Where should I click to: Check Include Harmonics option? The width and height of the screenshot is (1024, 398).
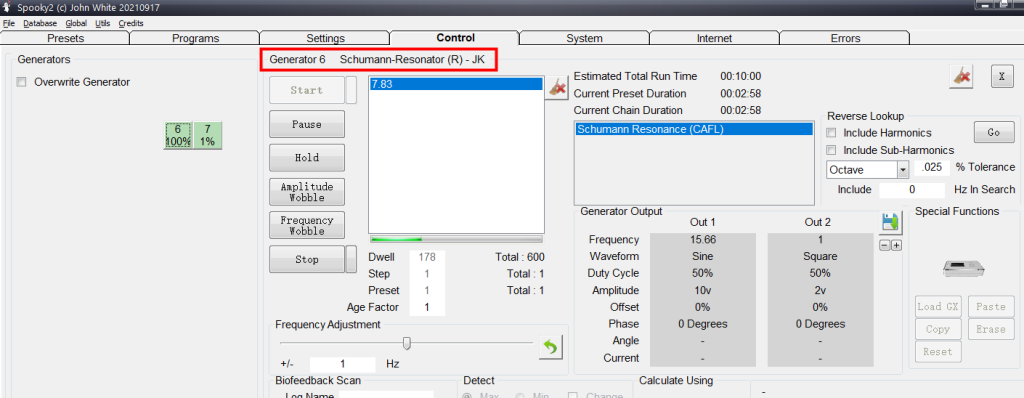pos(831,133)
